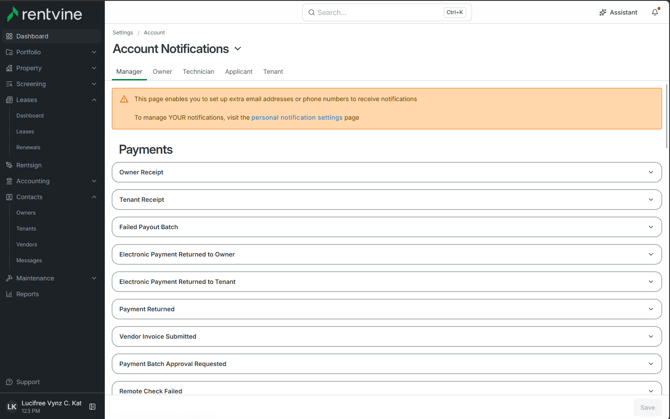Open the Renewals submenu item

point(28,147)
